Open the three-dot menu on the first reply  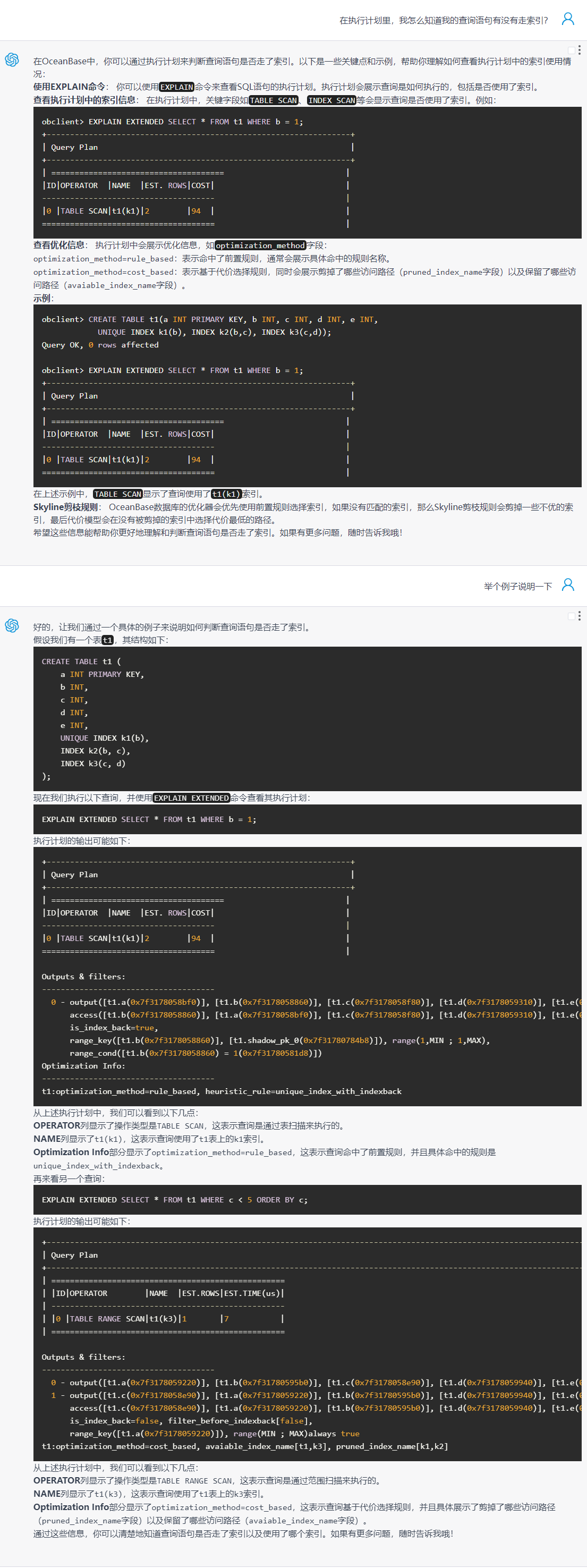[x=579, y=50]
